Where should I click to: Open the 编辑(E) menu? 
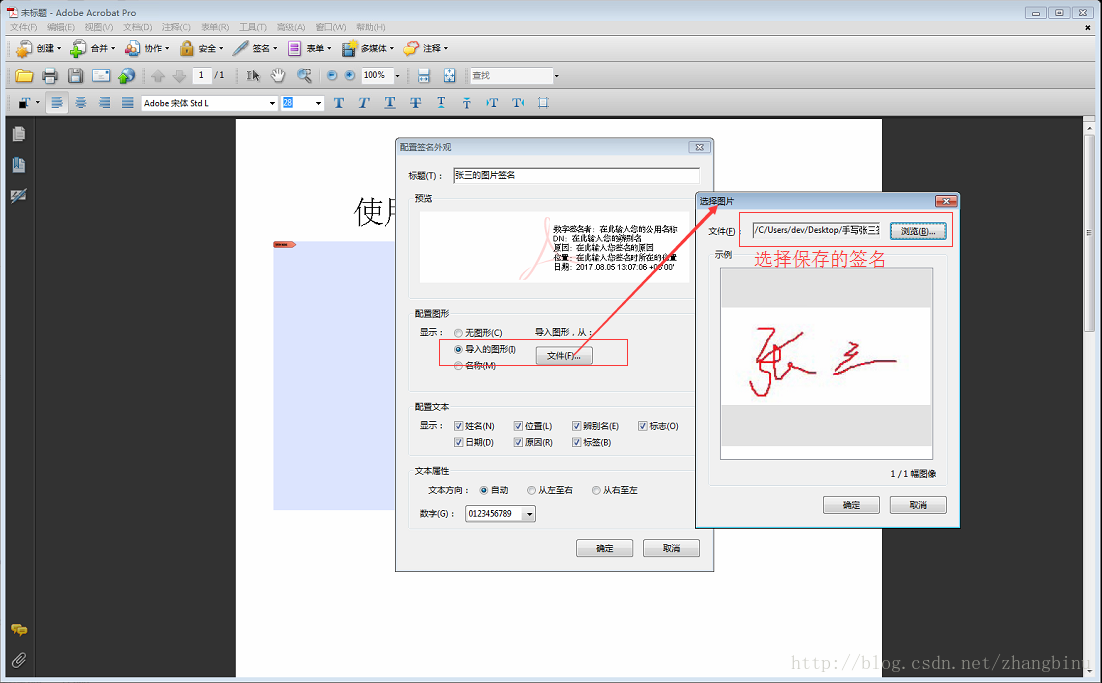click(x=60, y=27)
